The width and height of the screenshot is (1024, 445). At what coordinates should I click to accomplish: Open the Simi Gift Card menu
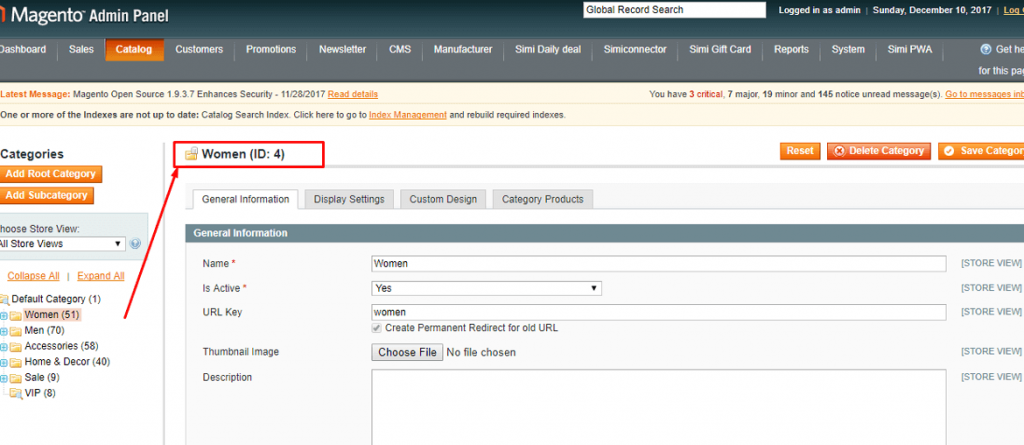tap(720, 50)
